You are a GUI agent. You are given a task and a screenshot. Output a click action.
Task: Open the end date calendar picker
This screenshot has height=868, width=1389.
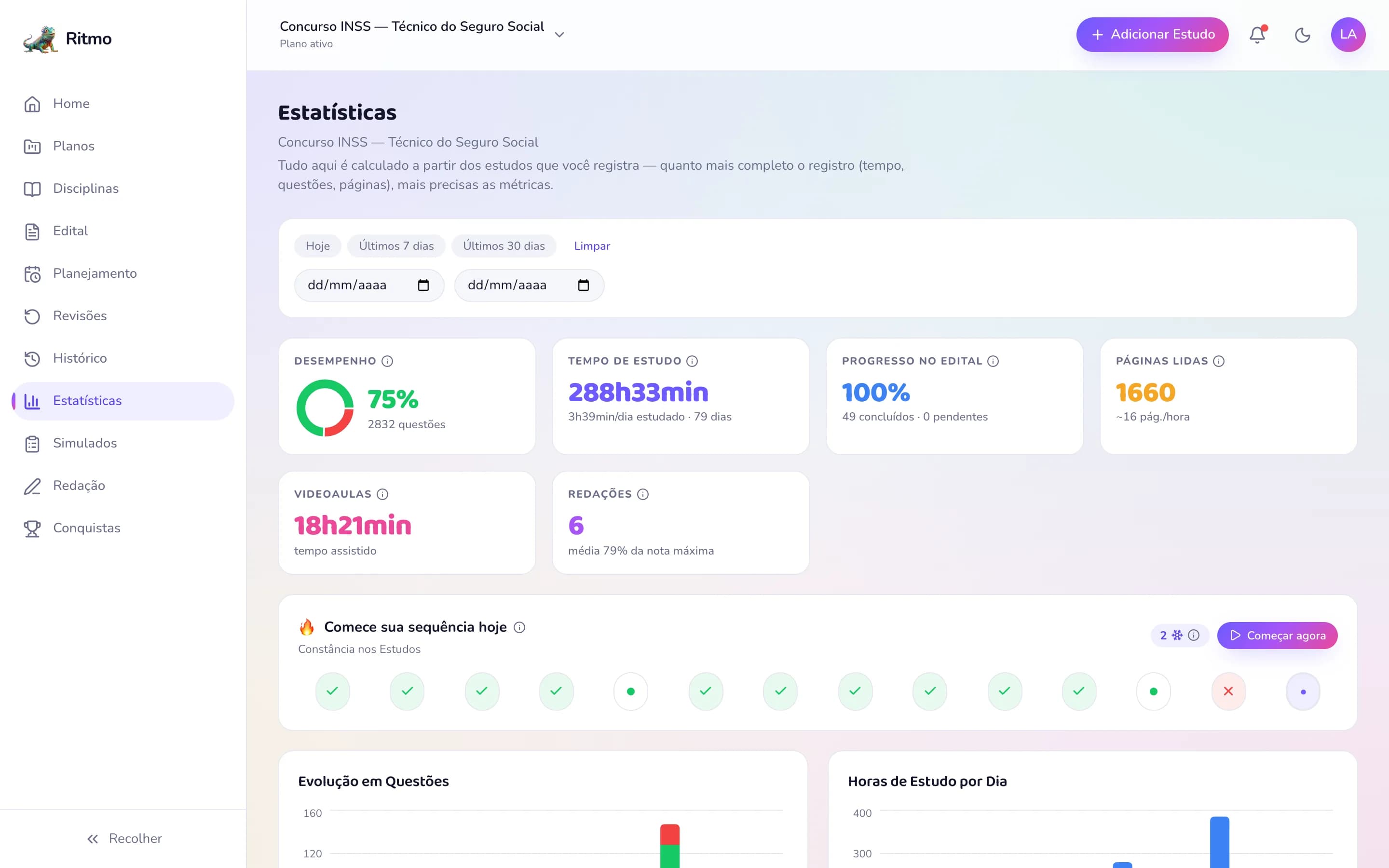click(x=583, y=285)
